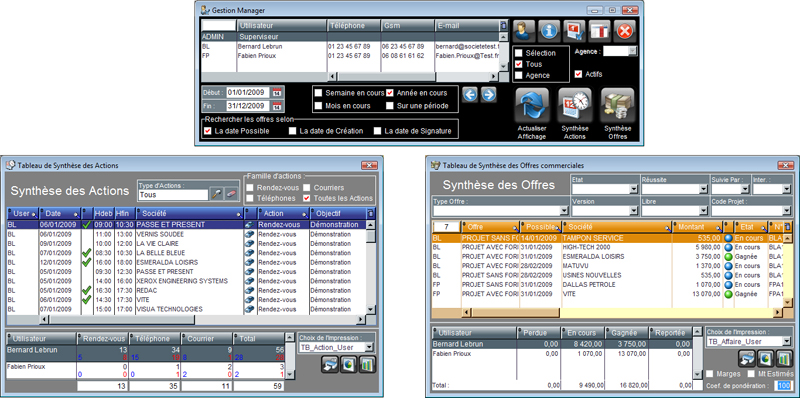Toggle the Actifs checkbox
Viewport: 800px width, 398px height.
578,74
